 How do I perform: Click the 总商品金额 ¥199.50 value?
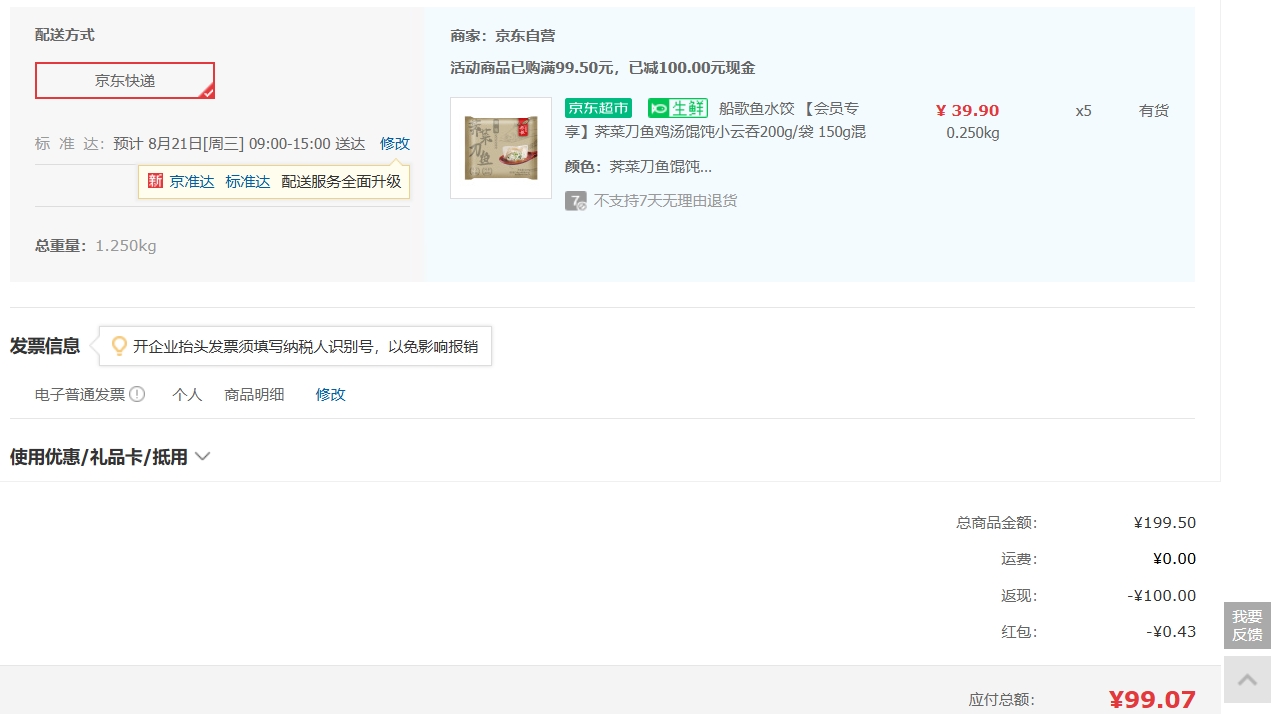click(x=1165, y=523)
